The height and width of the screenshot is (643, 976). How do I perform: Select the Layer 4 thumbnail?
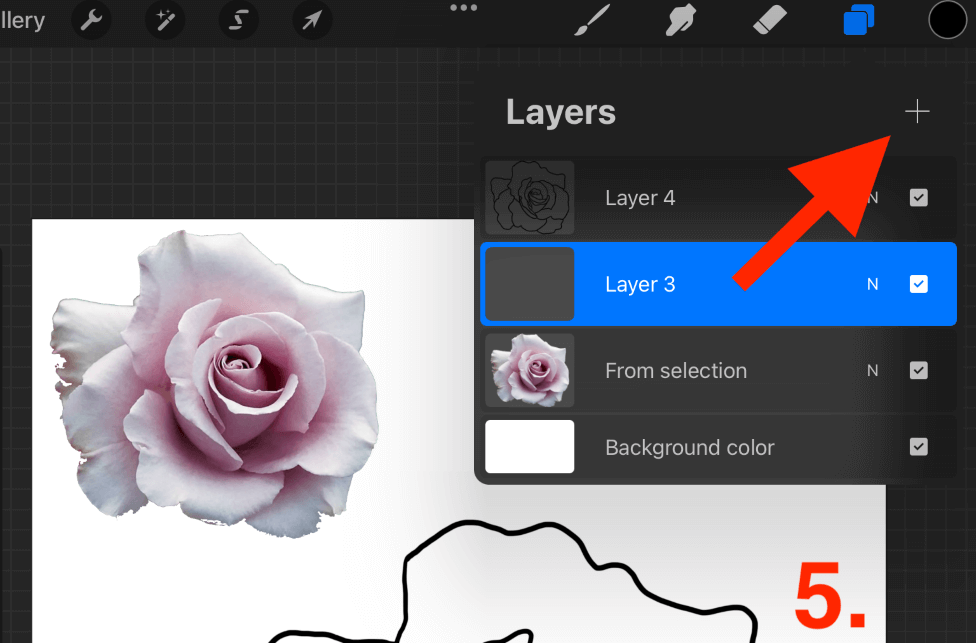pyautogui.click(x=530, y=198)
